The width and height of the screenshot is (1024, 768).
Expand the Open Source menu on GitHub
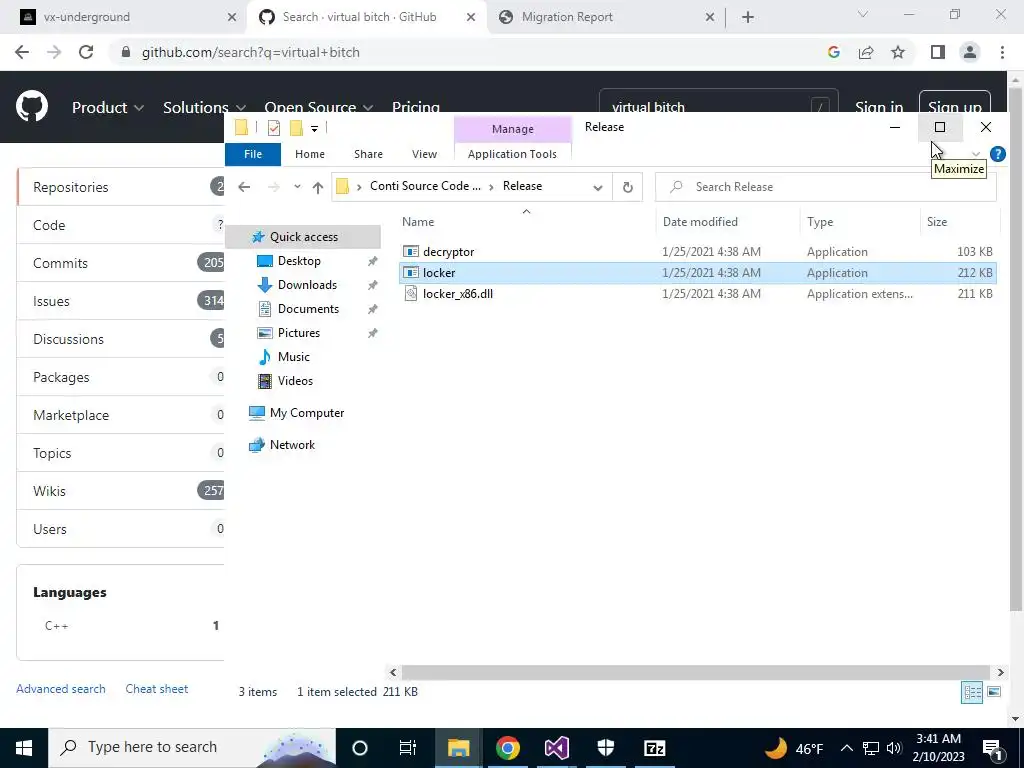319,108
